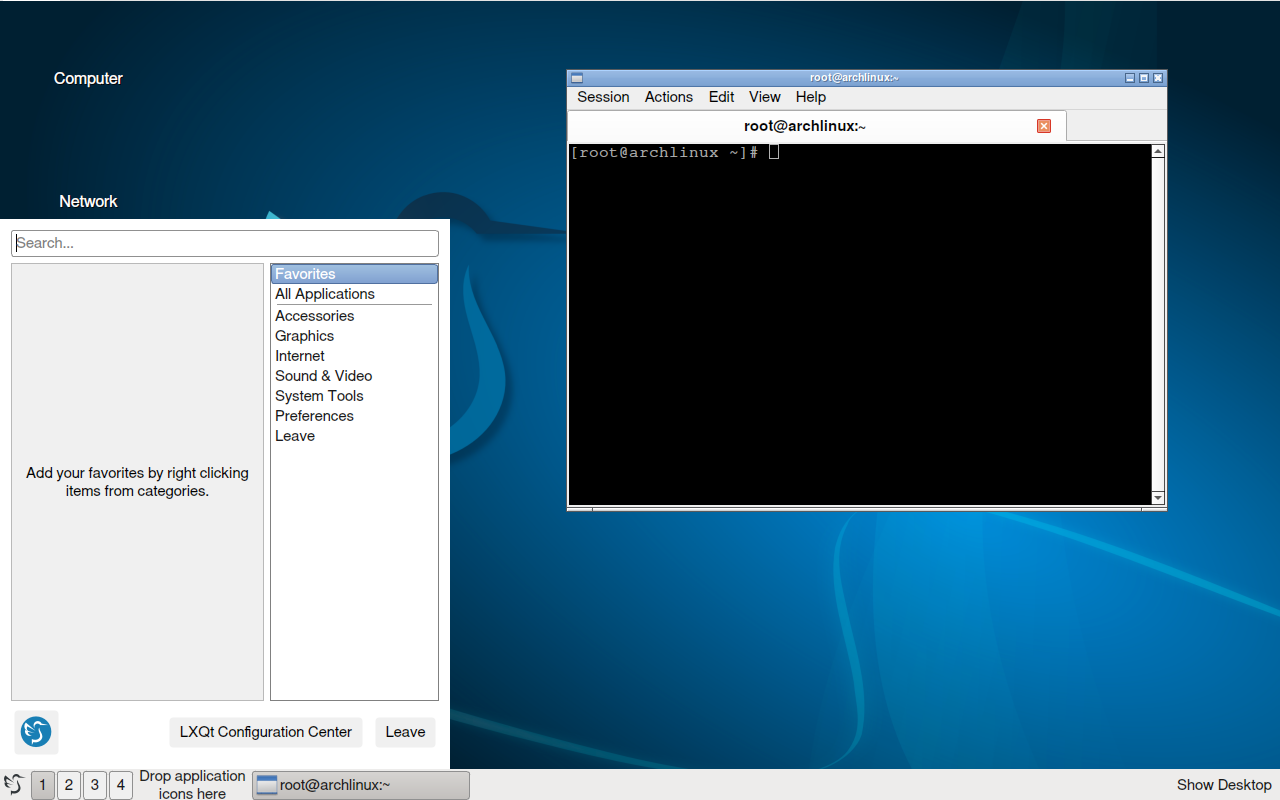
Task: Click the terminal icon on the taskbar button
Action: (267, 785)
